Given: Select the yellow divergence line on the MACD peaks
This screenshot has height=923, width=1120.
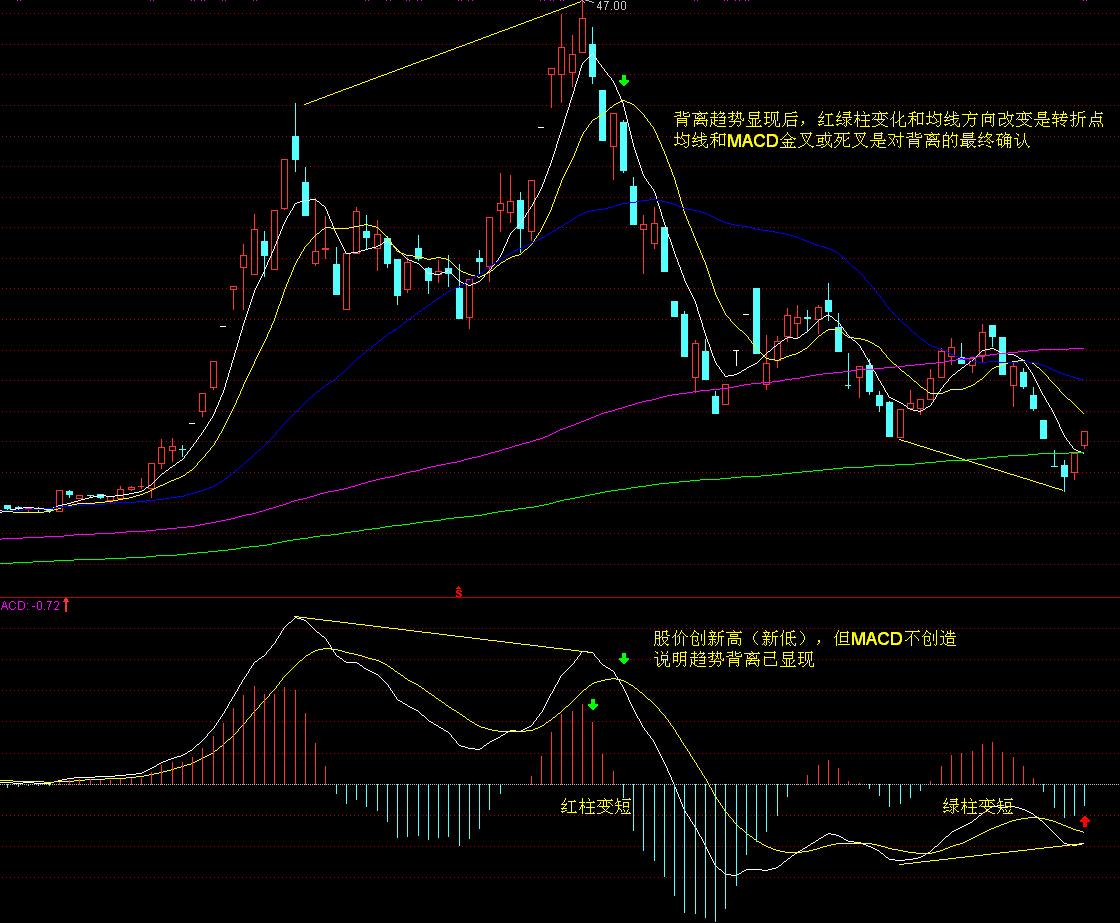Looking at the screenshot, I should pos(440,634).
